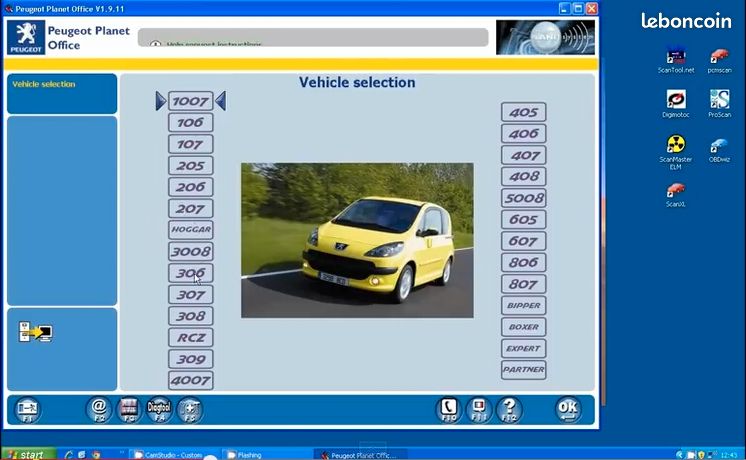This screenshot has width=746, height=460.
Task: Select the 4007 vehicle
Action: pyautogui.click(x=191, y=380)
